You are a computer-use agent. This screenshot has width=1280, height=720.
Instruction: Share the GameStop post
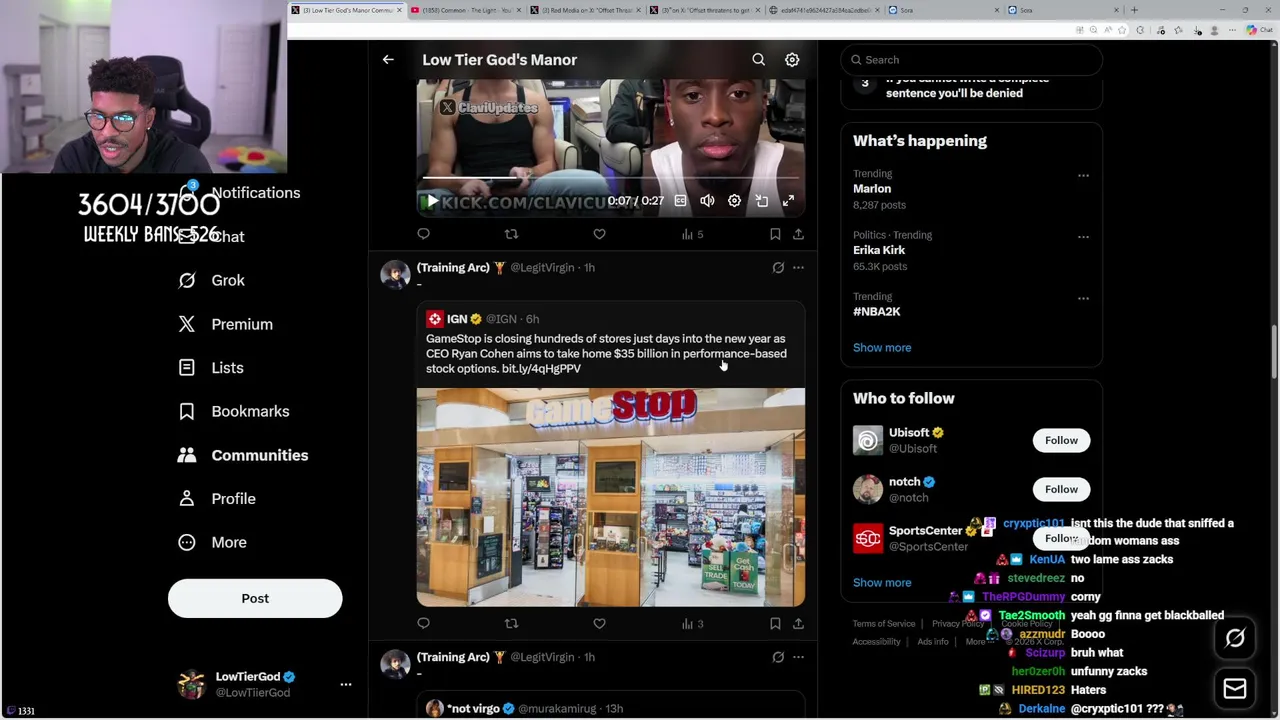click(798, 624)
